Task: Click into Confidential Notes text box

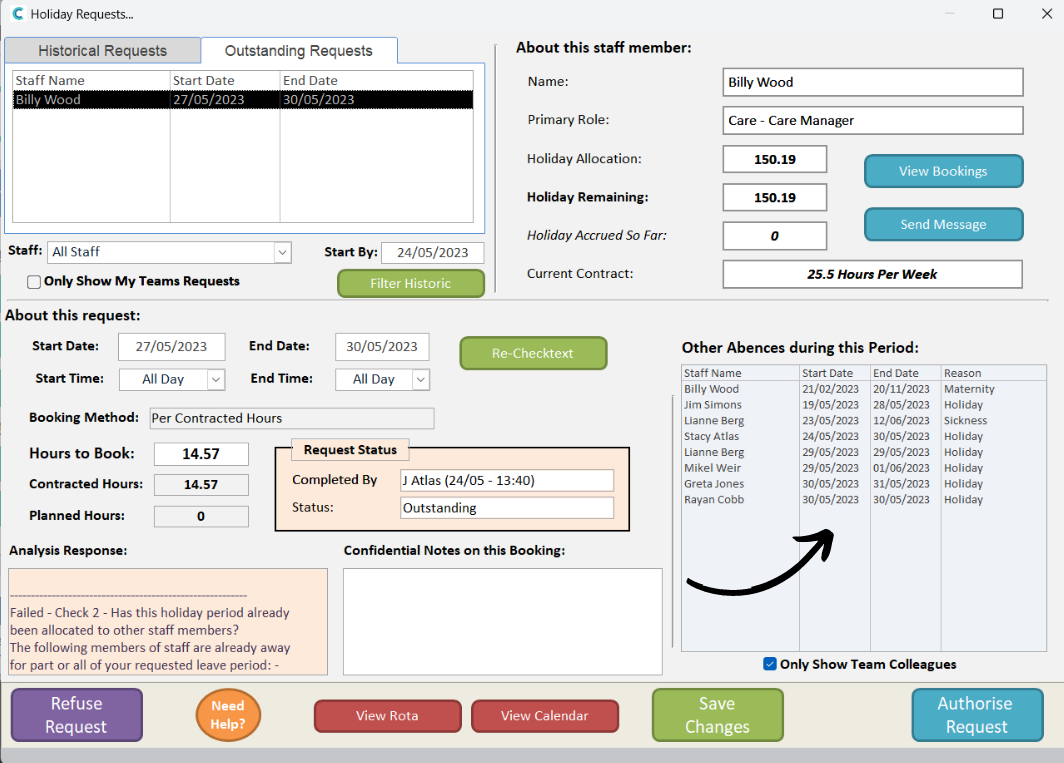Action: coord(502,621)
